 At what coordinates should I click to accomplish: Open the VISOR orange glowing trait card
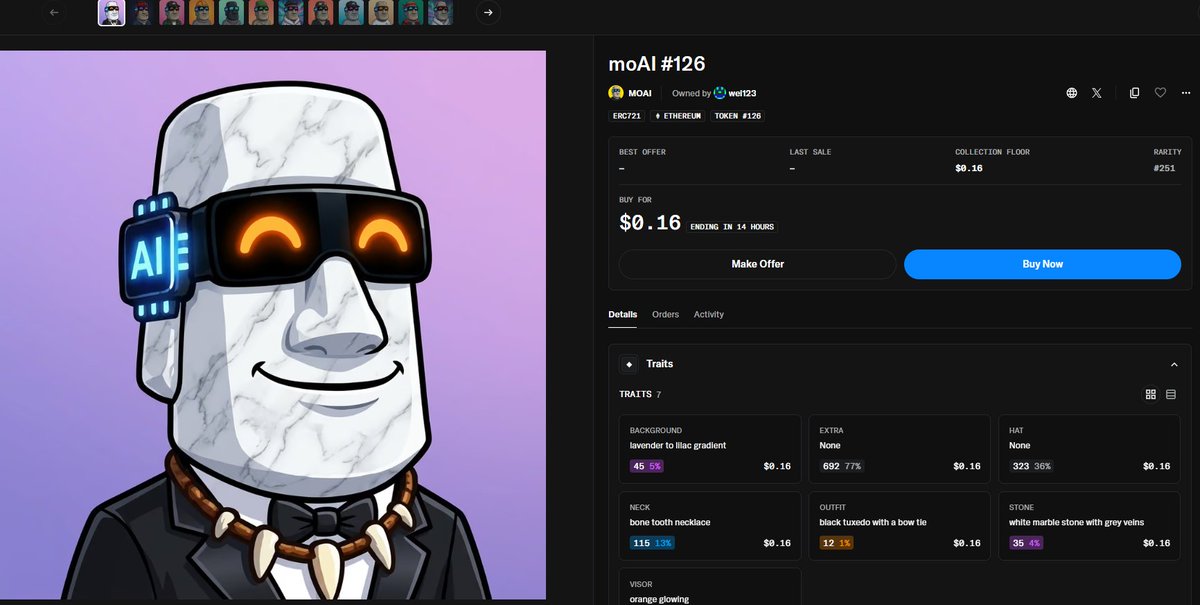pos(710,587)
